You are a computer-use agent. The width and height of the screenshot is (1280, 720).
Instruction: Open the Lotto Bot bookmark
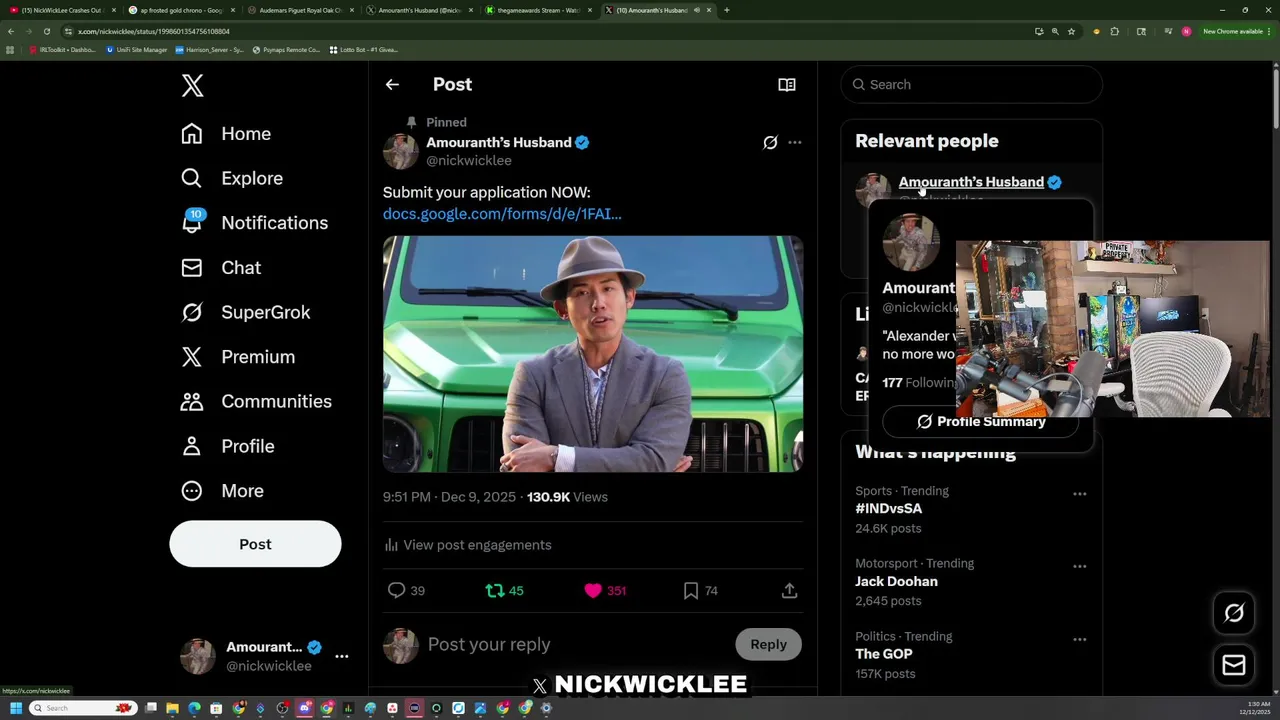[363, 50]
